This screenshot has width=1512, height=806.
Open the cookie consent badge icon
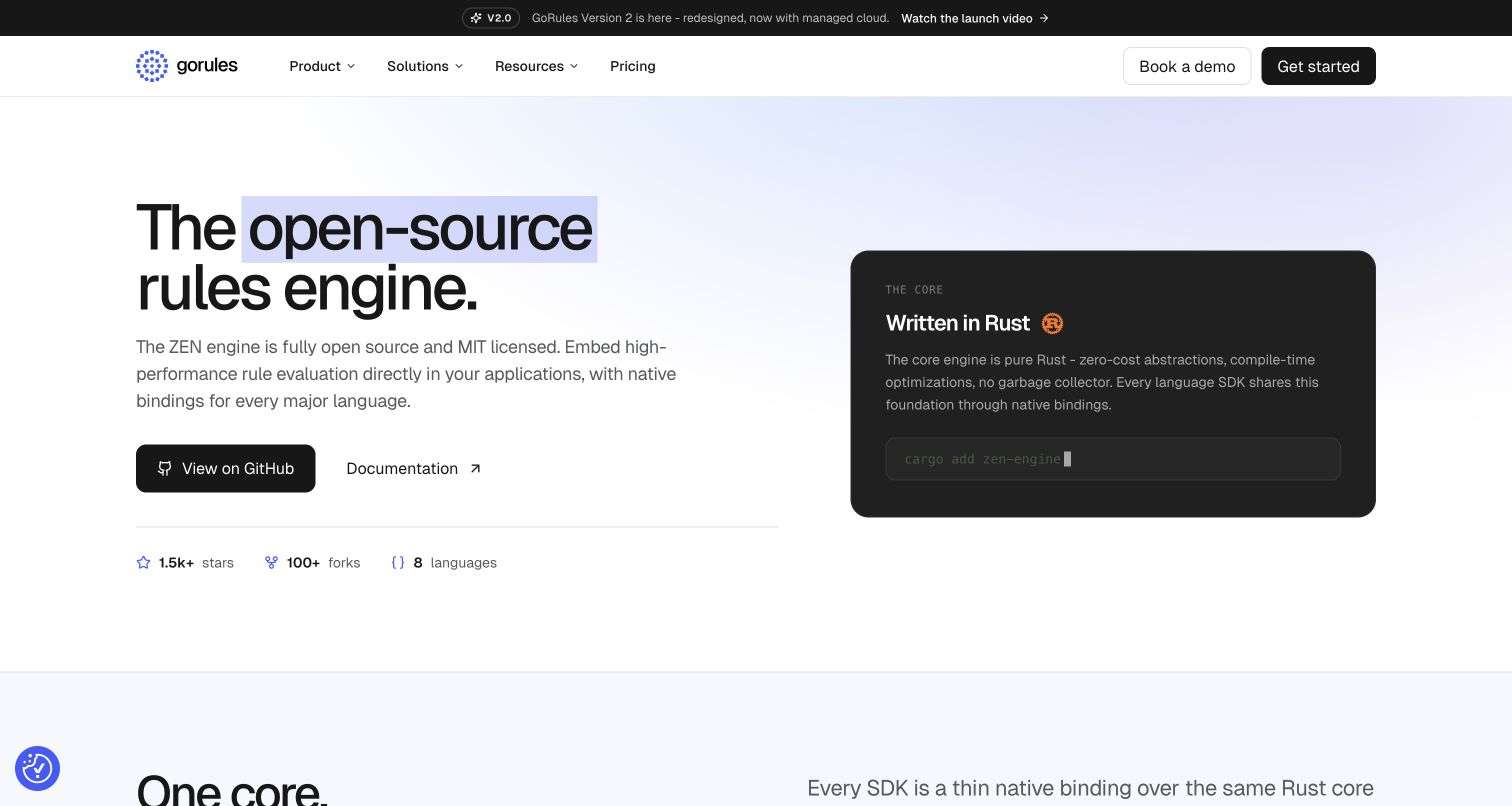click(37, 768)
